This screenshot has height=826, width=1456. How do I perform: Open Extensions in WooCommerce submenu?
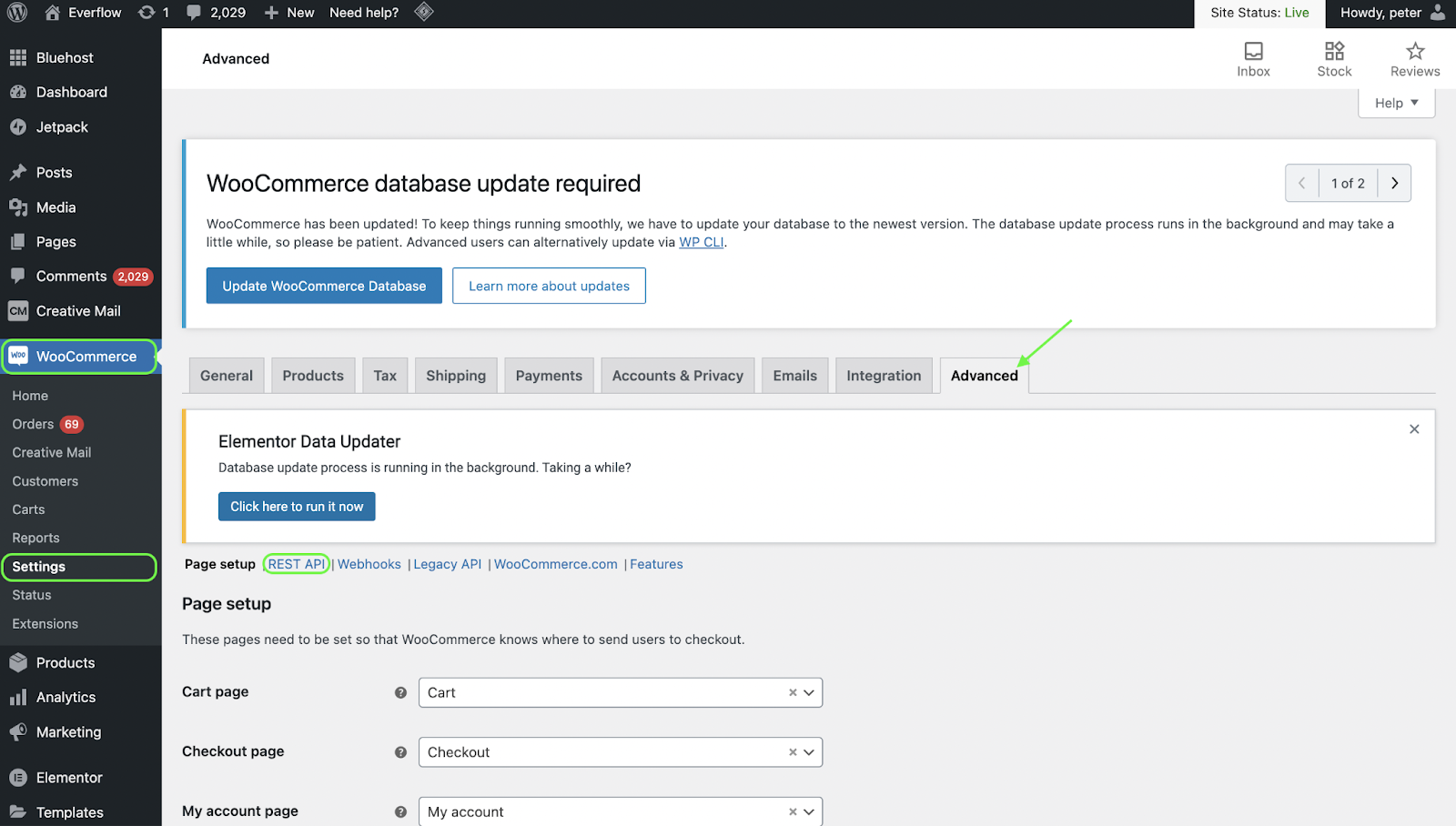tap(45, 624)
